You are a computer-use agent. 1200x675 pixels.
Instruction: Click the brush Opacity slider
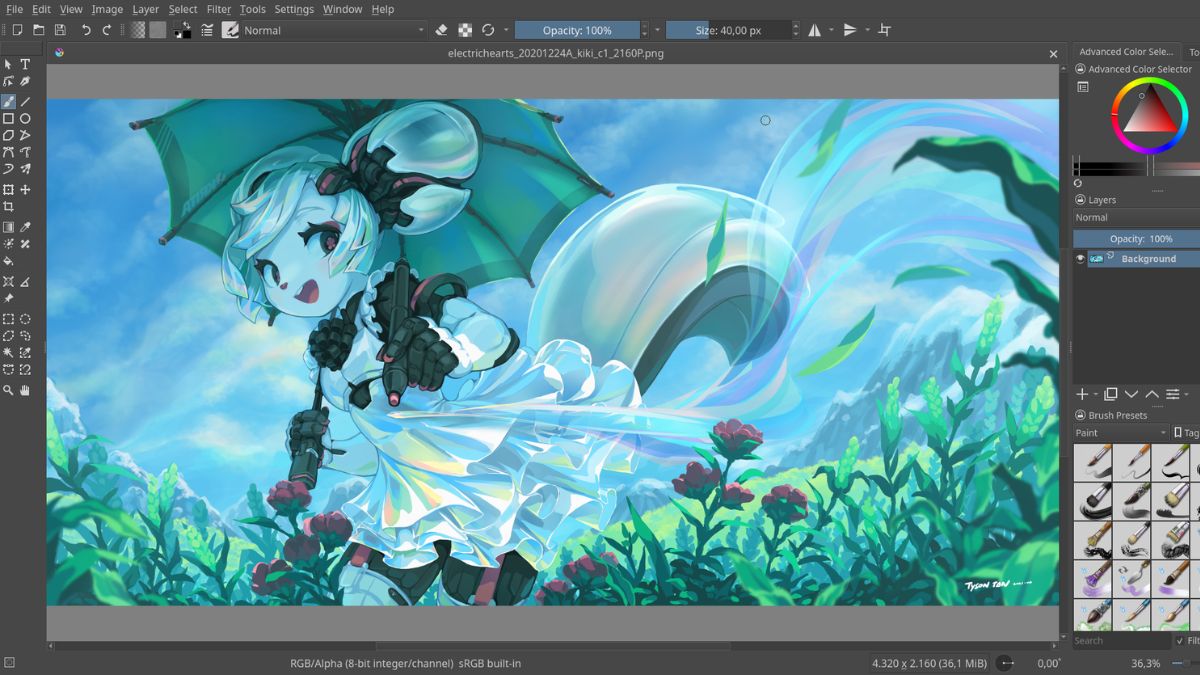pyautogui.click(x=577, y=30)
